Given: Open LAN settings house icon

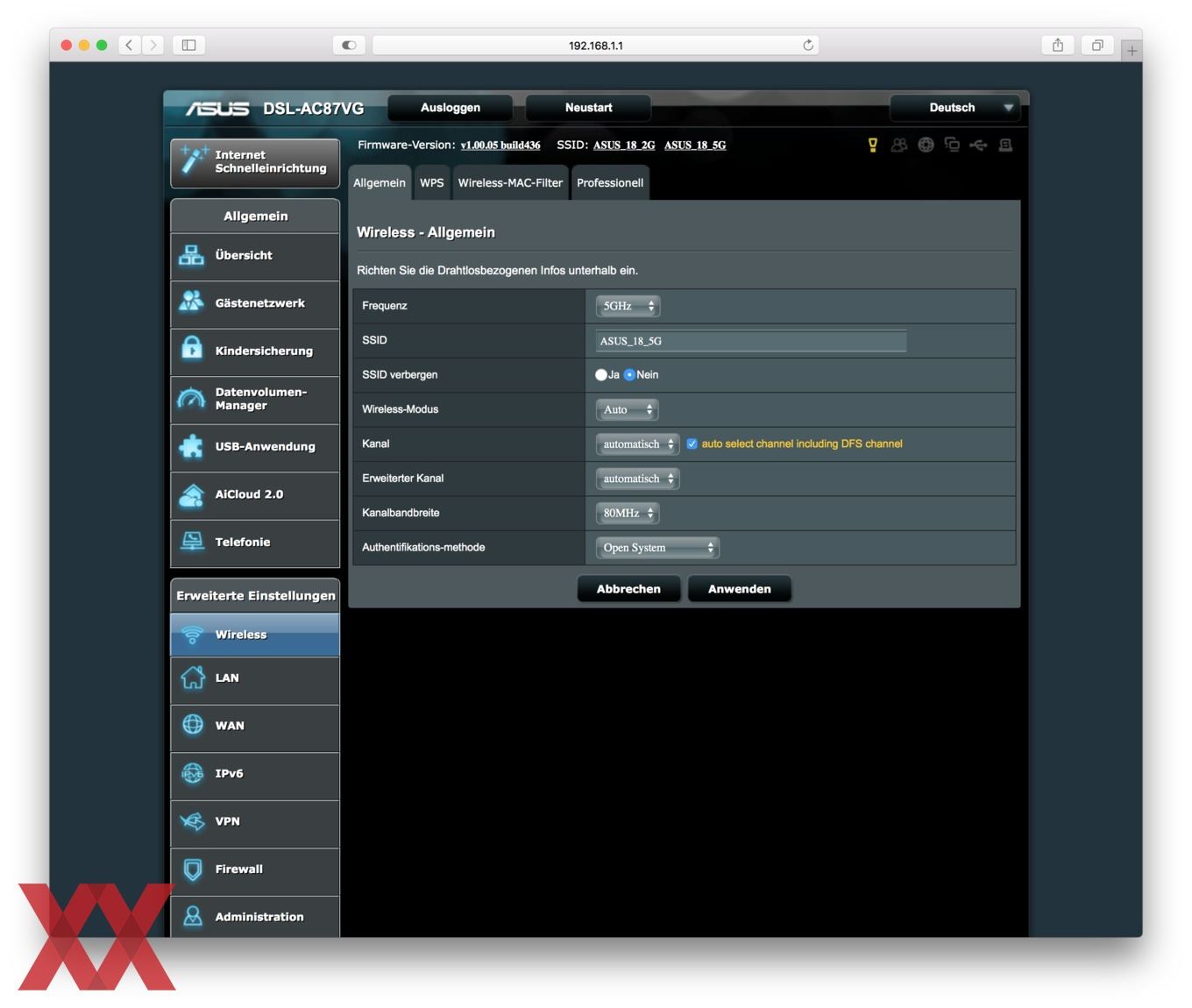Looking at the screenshot, I should point(192,678).
